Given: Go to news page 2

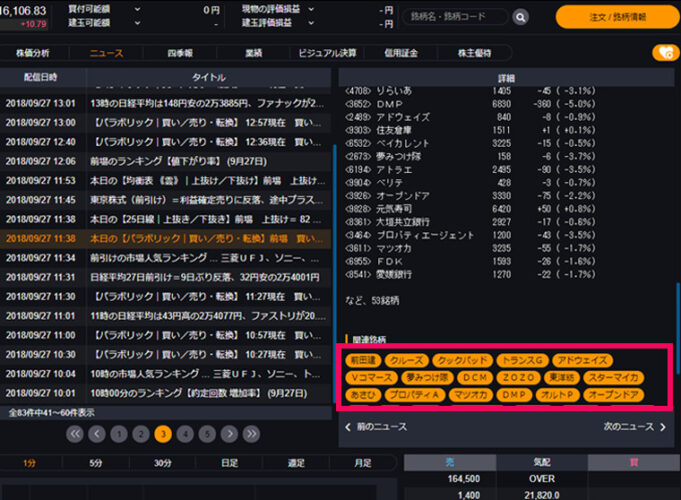Looking at the screenshot, I should point(141,434).
